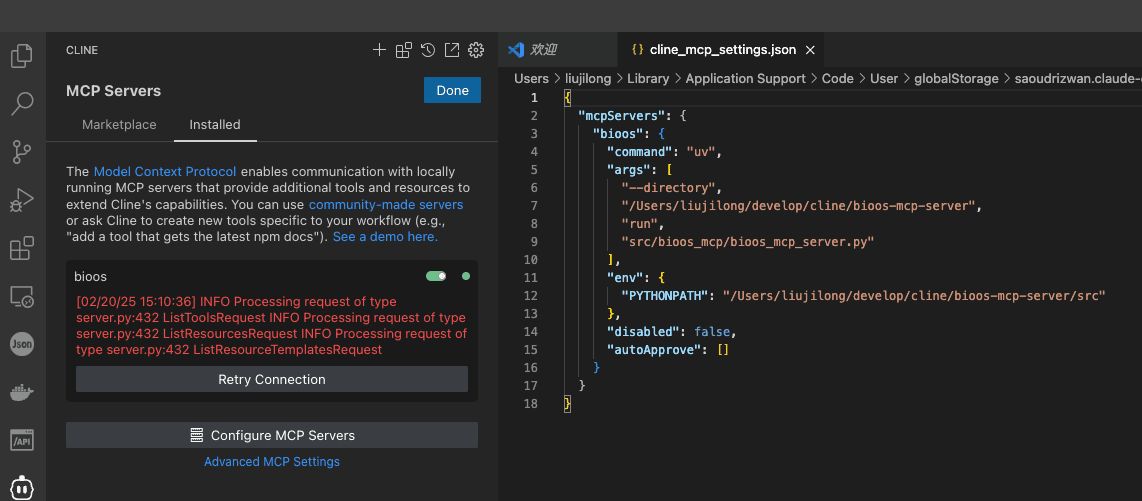Select the cline_mcp_settings.json editor tab
The width and height of the screenshot is (1142, 501).
(x=722, y=50)
